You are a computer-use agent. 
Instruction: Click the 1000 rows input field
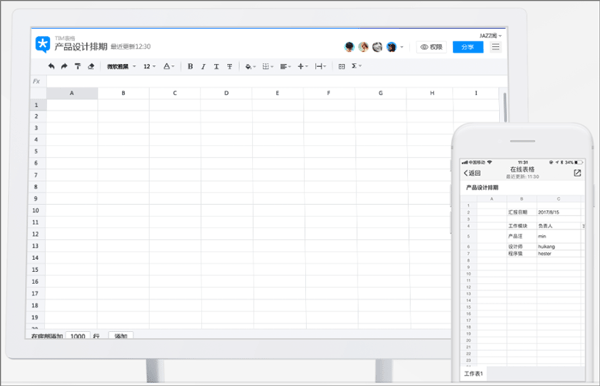coord(78,336)
